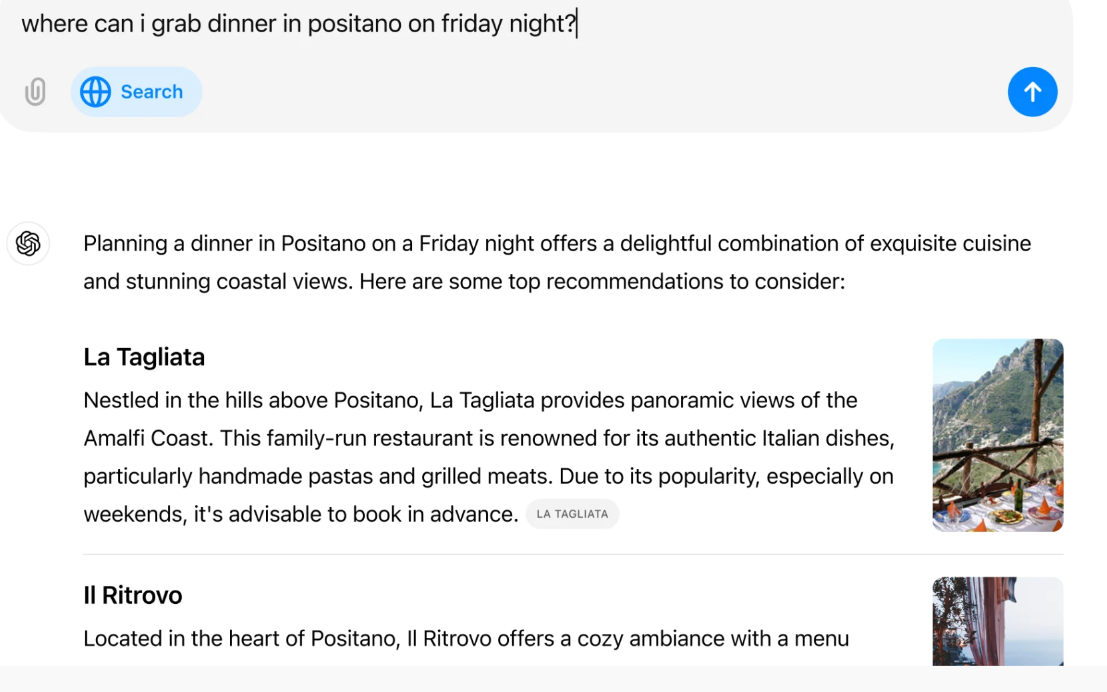Click the paperclip attach file icon
Image resolution: width=1107 pixels, height=692 pixels.
pos(35,92)
